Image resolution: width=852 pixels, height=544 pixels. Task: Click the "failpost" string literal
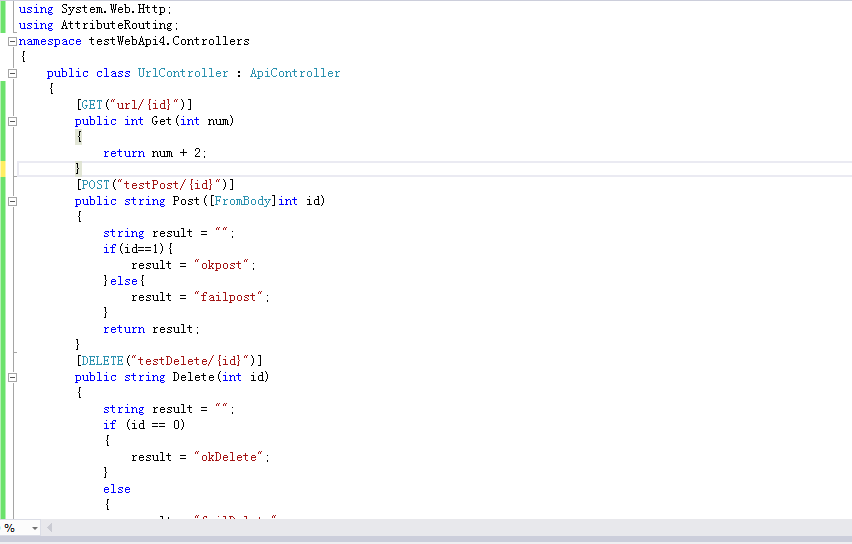pos(229,297)
